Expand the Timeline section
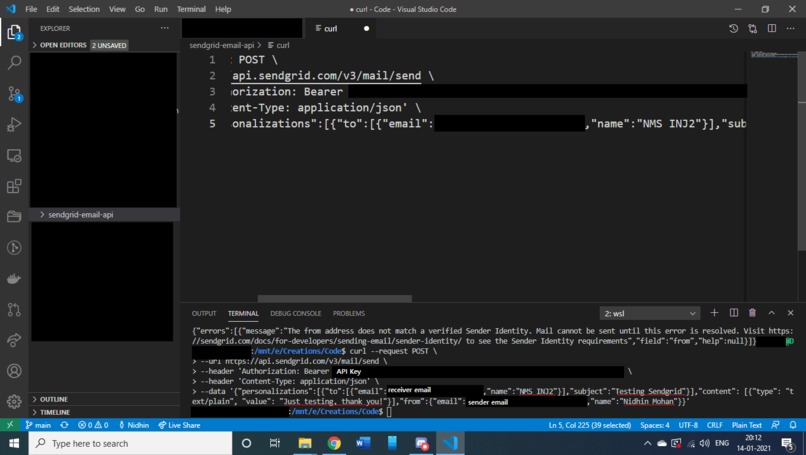 tap(105, 412)
